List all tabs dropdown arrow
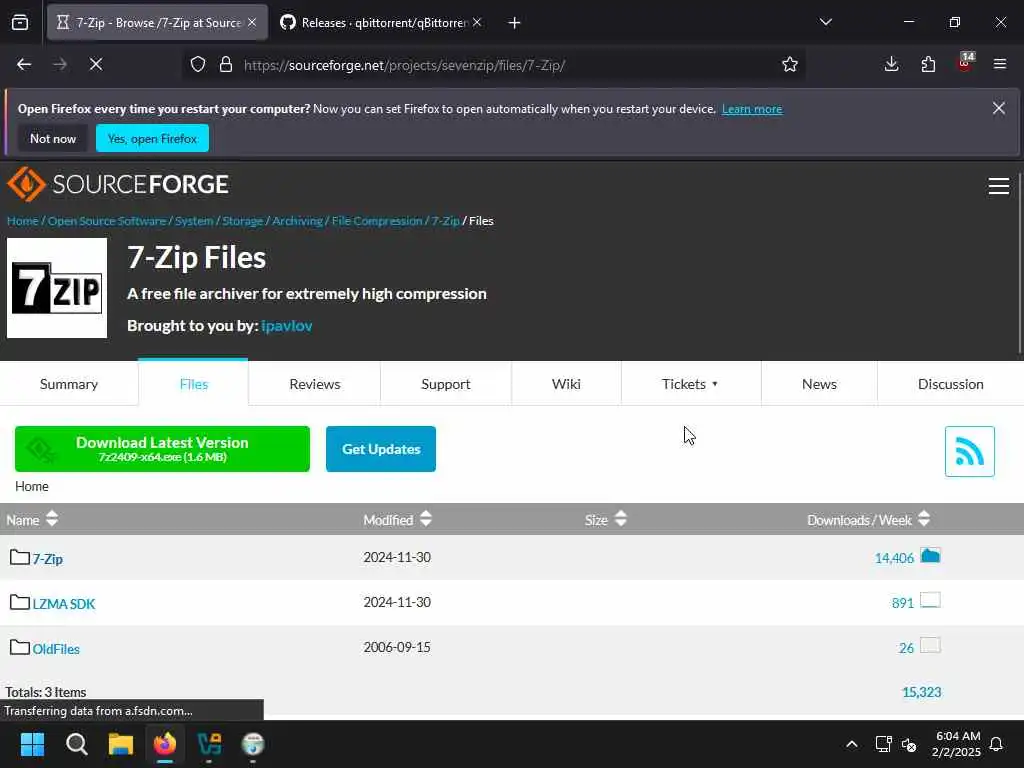The image size is (1024, 768). 825,22
